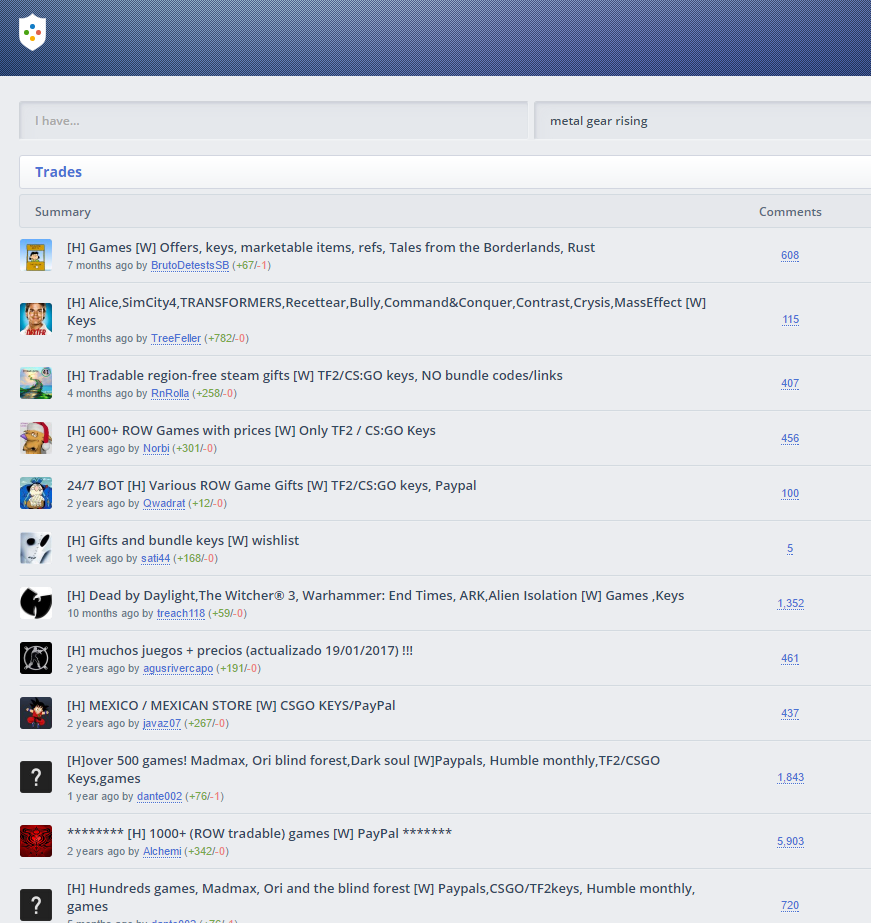This screenshot has height=923, width=871.
Task: Open '[H] 600+ ROW Games with prices' trade
Action: (251, 430)
